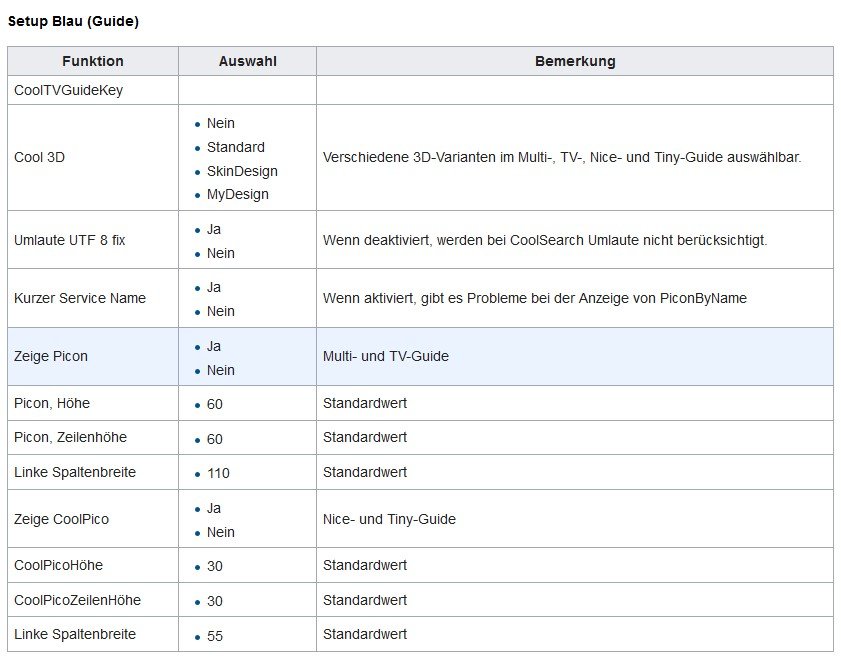This screenshot has height=660, width=841.
Task: Click the "Nice- und Tiny-Guide" remark
Action: [x=389, y=519]
